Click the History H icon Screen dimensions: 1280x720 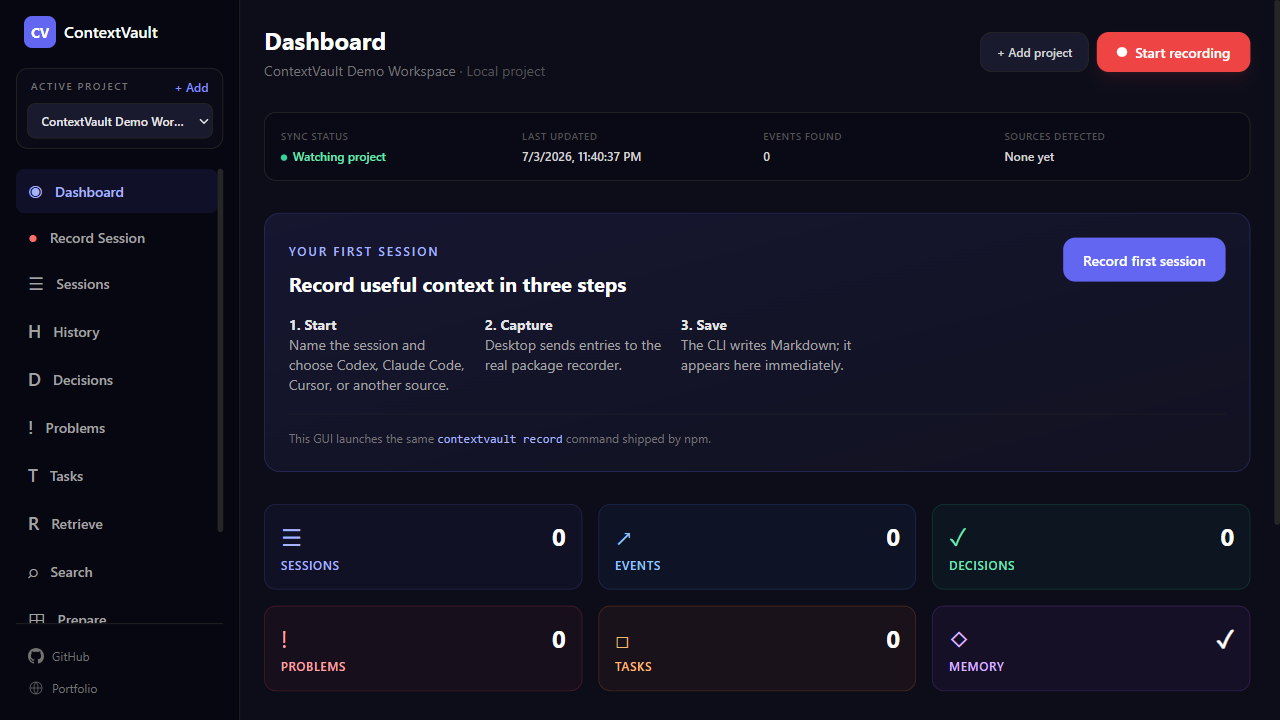pyautogui.click(x=35, y=332)
